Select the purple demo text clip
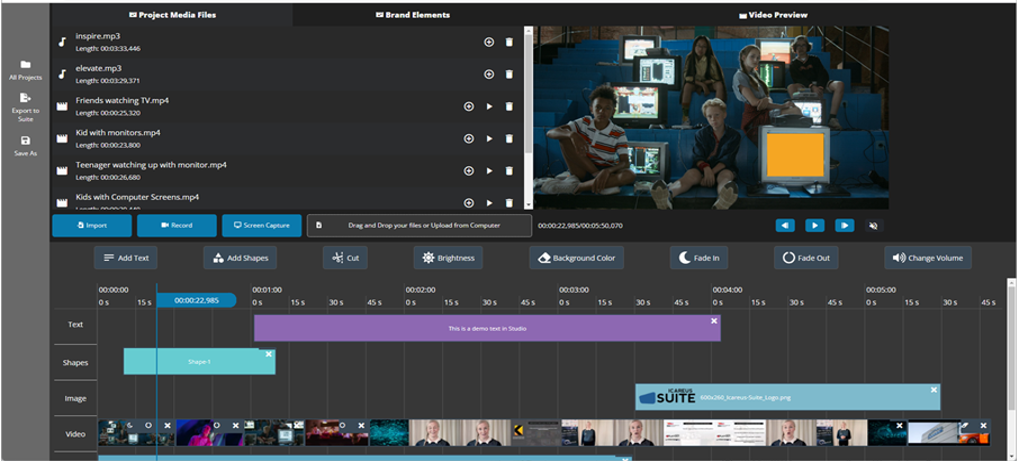 click(487, 328)
